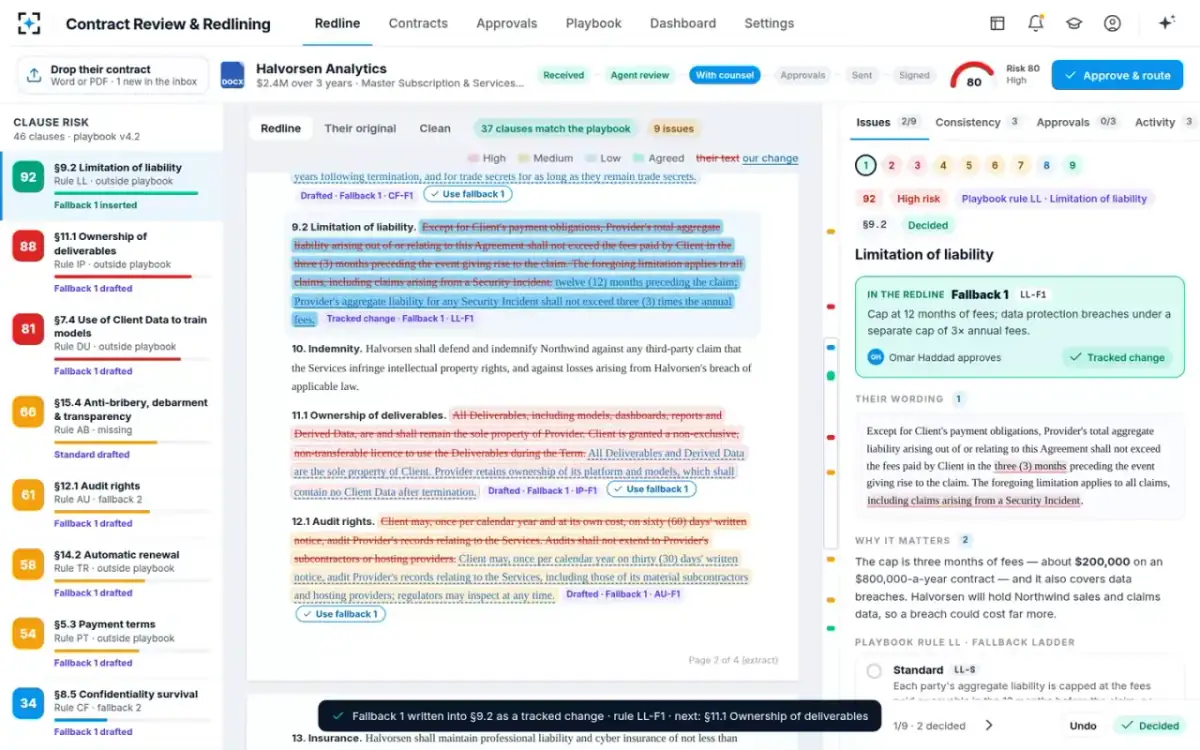Jump to issue 3 circle
The width and height of the screenshot is (1200, 750).
(918, 166)
